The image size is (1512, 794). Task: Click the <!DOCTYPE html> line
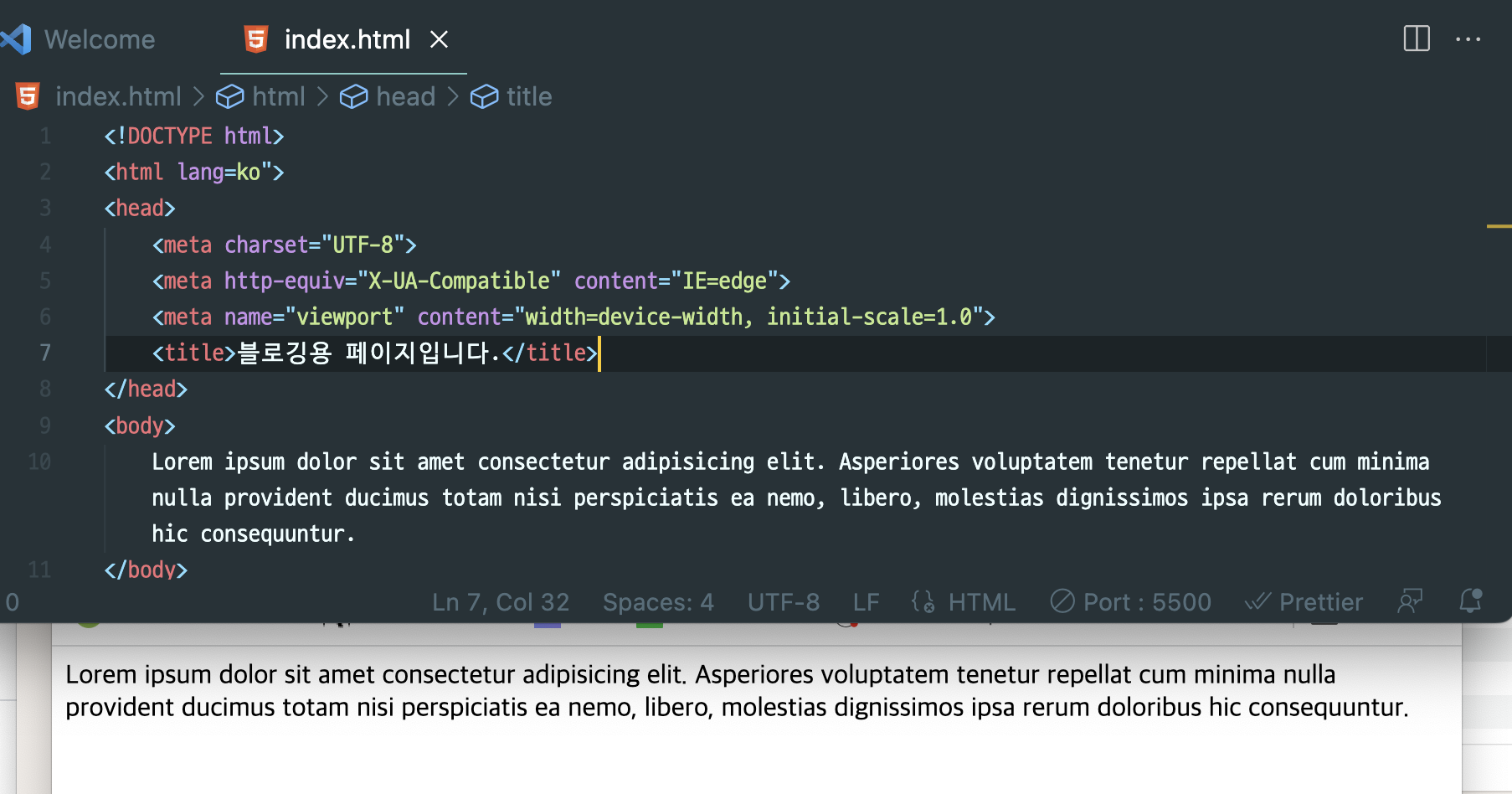click(x=194, y=136)
